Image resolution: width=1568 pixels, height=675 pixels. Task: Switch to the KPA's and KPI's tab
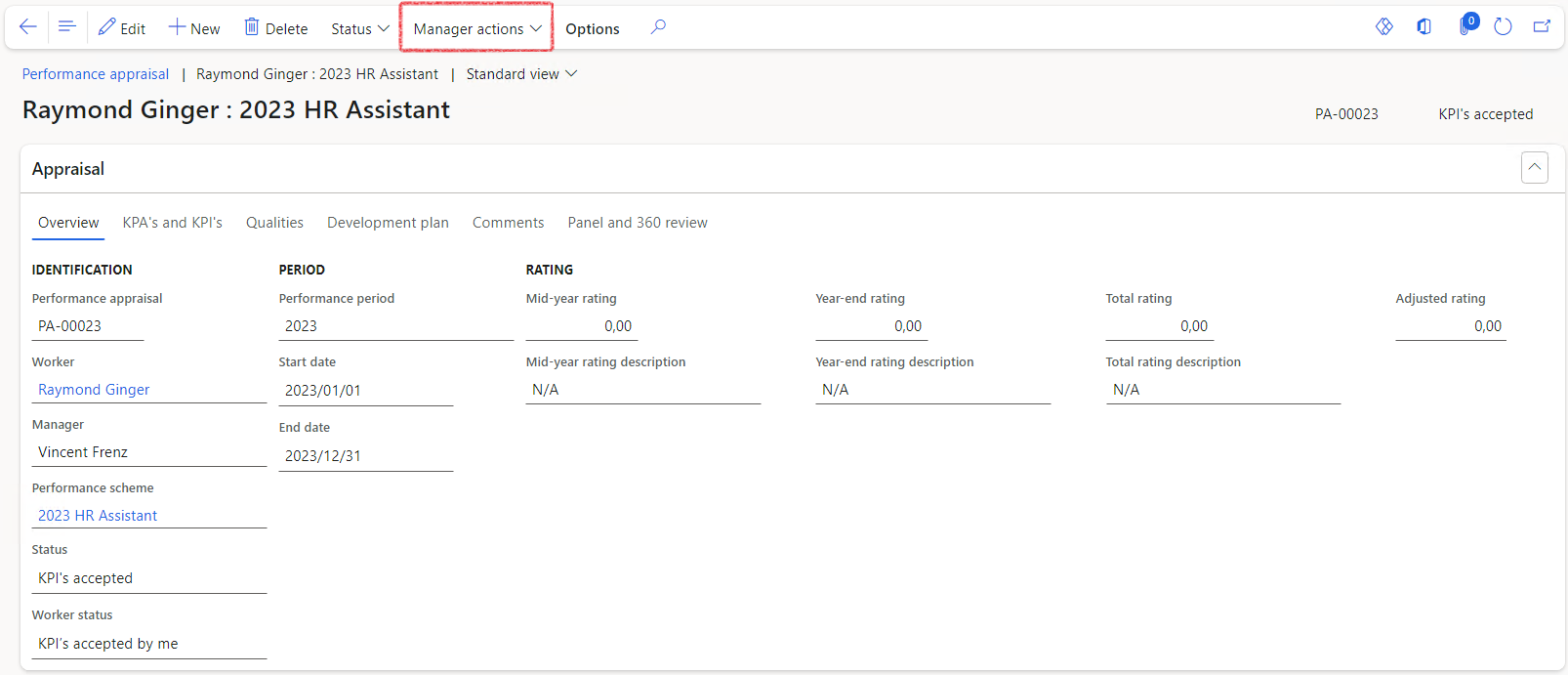coord(173,223)
